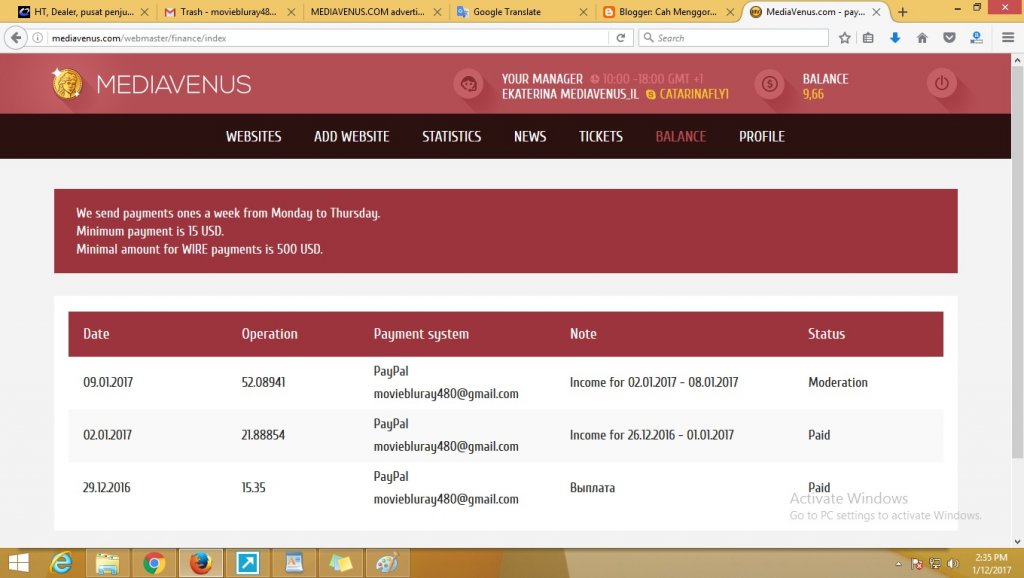Close the Blogger tab

coord(730,12)
